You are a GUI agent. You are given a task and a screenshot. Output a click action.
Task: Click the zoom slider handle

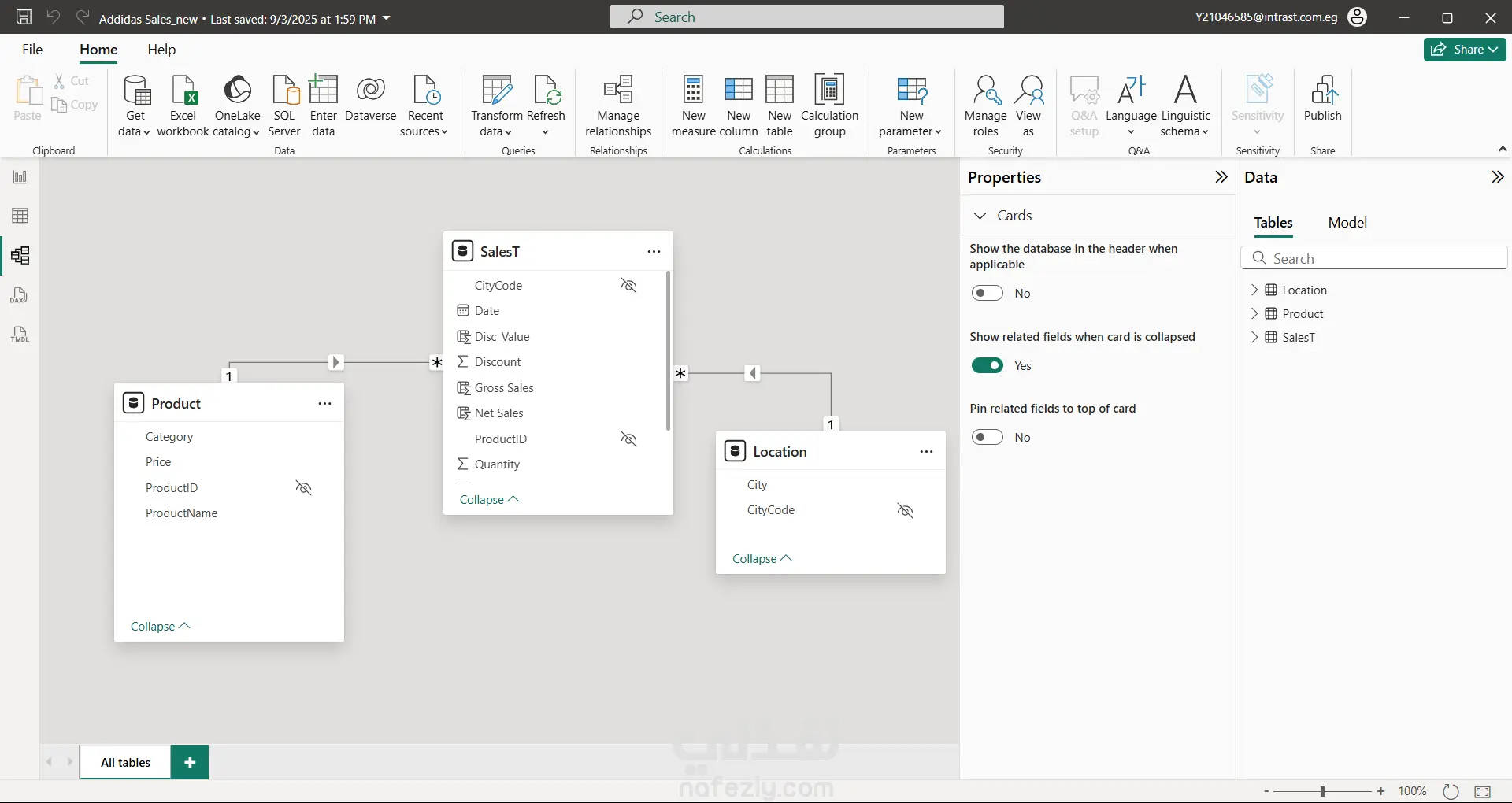point(1323,791)
